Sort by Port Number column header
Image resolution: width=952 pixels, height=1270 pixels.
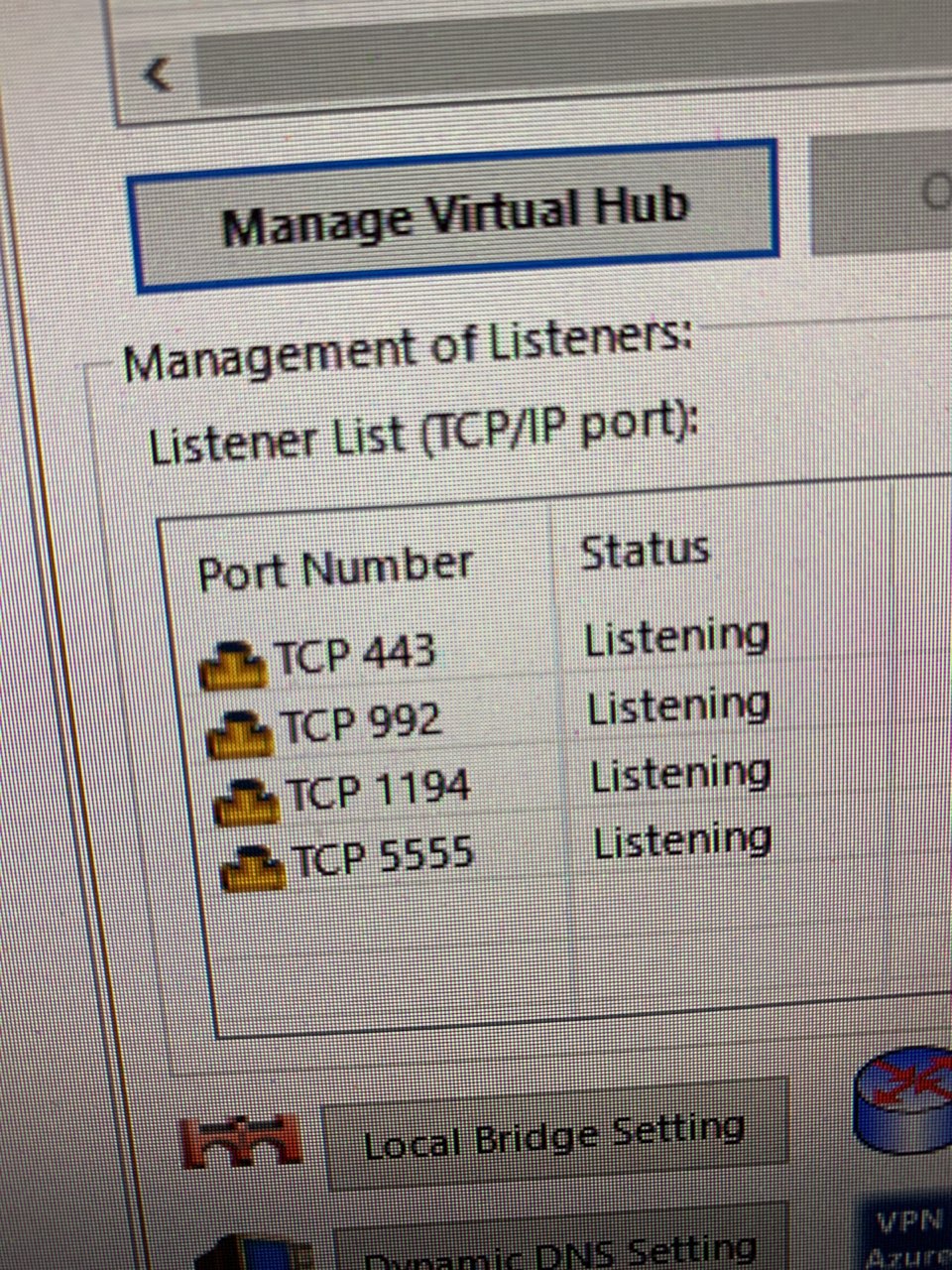335,569
